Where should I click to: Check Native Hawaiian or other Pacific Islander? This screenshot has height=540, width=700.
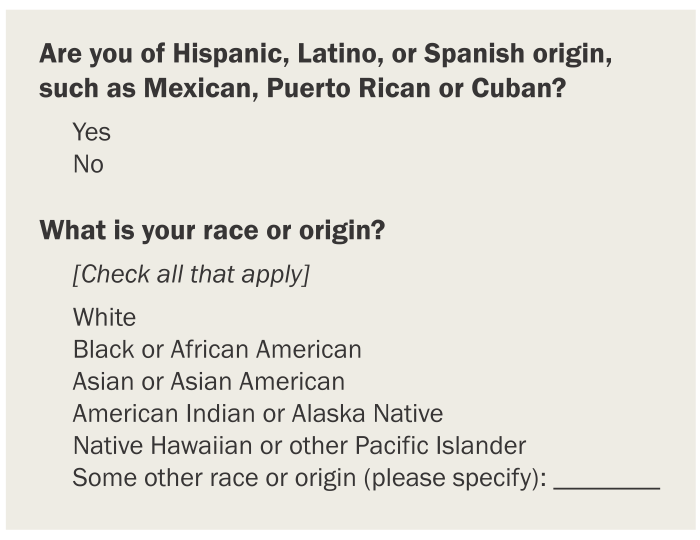coord(299,445)
